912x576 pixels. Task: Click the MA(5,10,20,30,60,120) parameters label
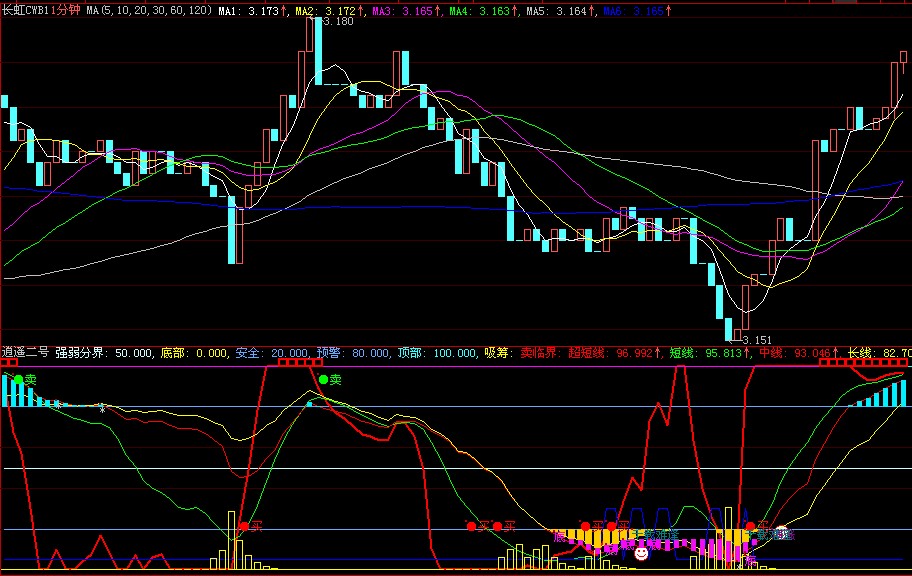(x=149, y=9)
